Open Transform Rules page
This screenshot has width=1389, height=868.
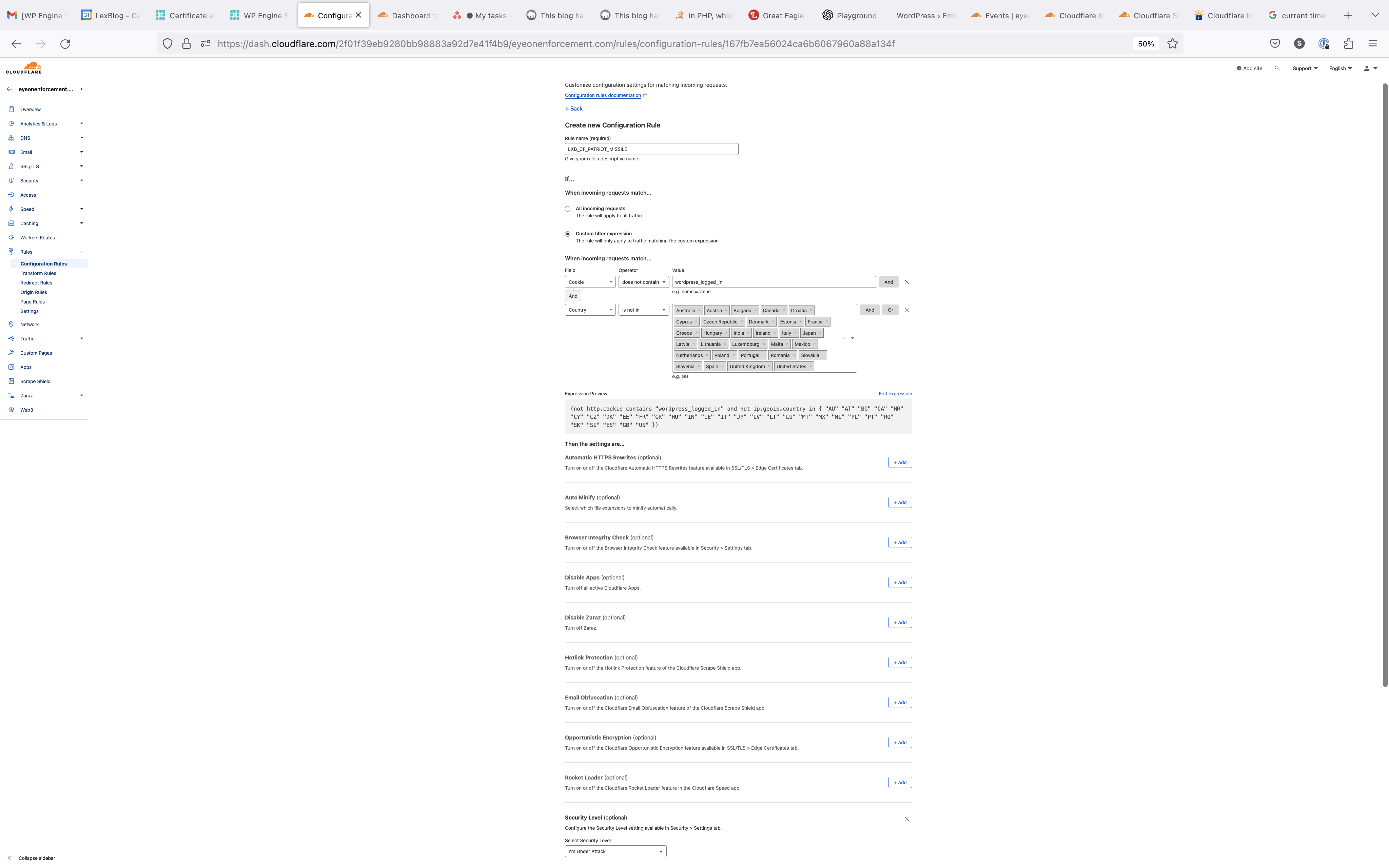pyautogui.click(x=38, y=273)
